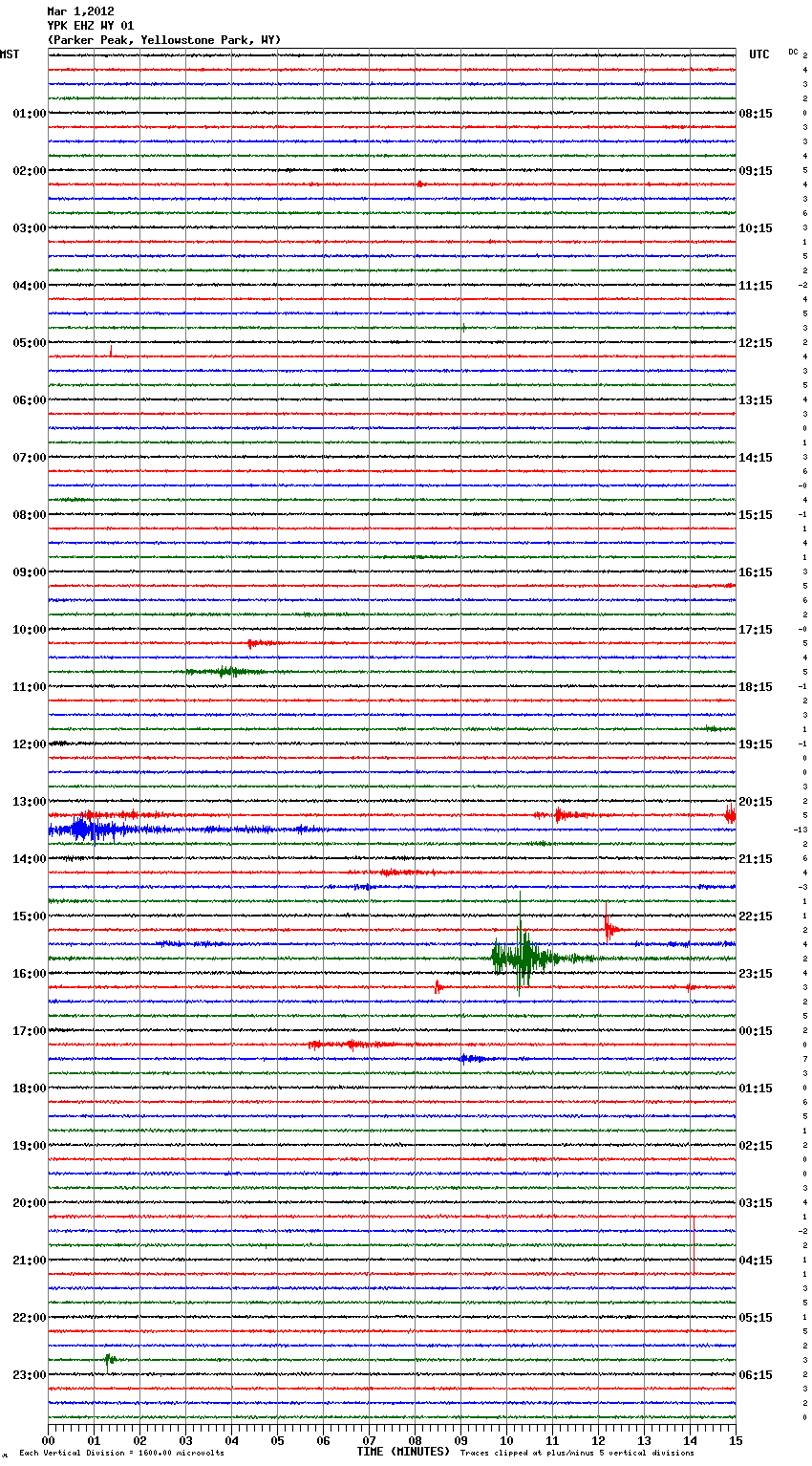The height and width of the screenshot is (1466, 812).
Task: Select the 11:00 MST row label
Action: pyautogui.click(x=30, y=687)
